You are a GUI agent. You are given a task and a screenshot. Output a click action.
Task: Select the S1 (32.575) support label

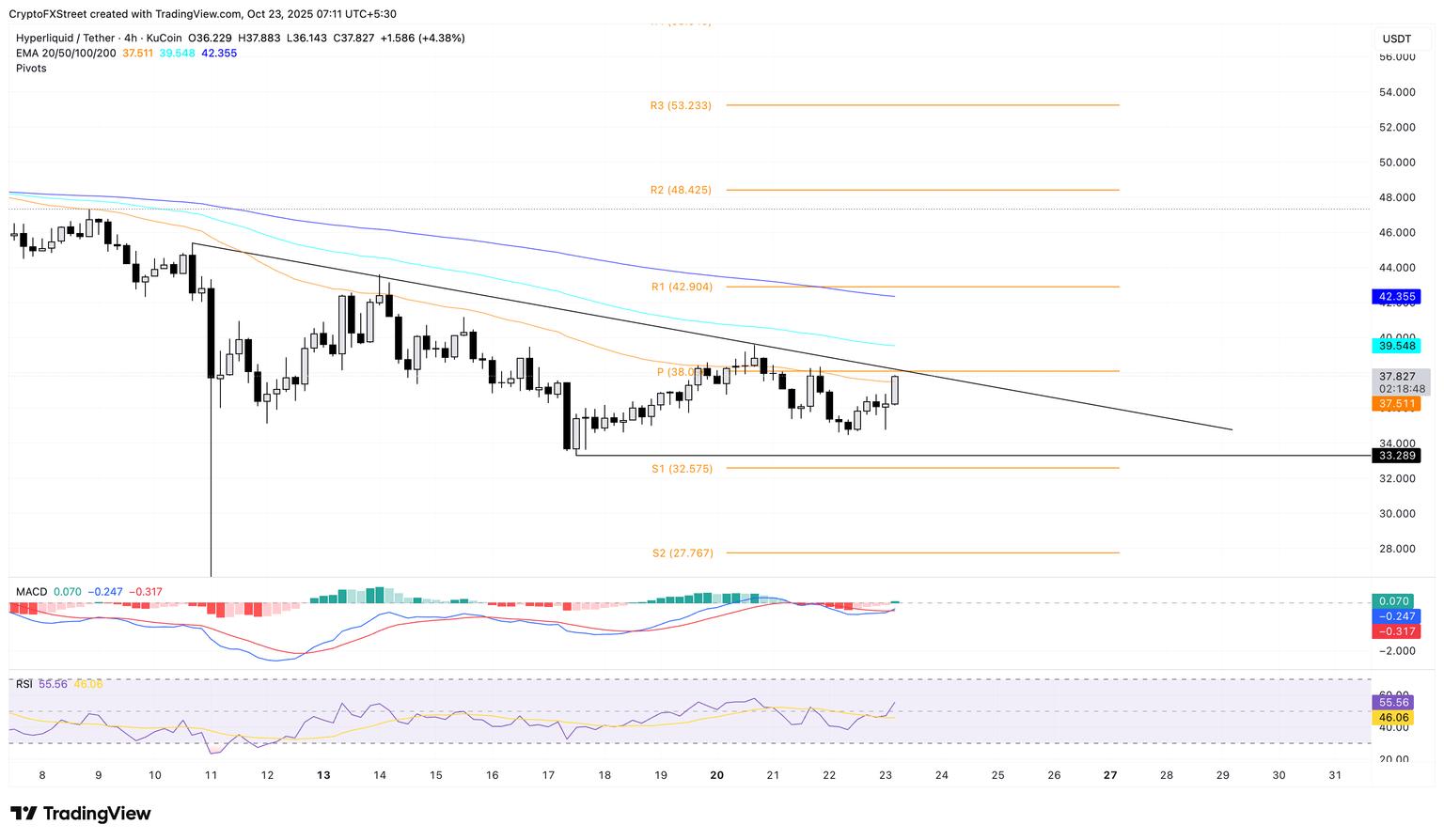(x=682, y=468)
